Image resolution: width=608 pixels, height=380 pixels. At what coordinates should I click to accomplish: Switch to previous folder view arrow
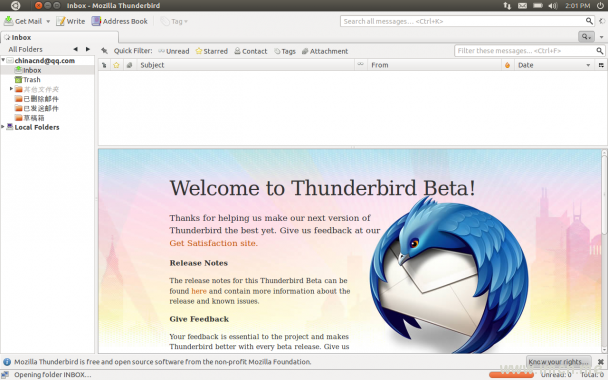click(75, 49)
